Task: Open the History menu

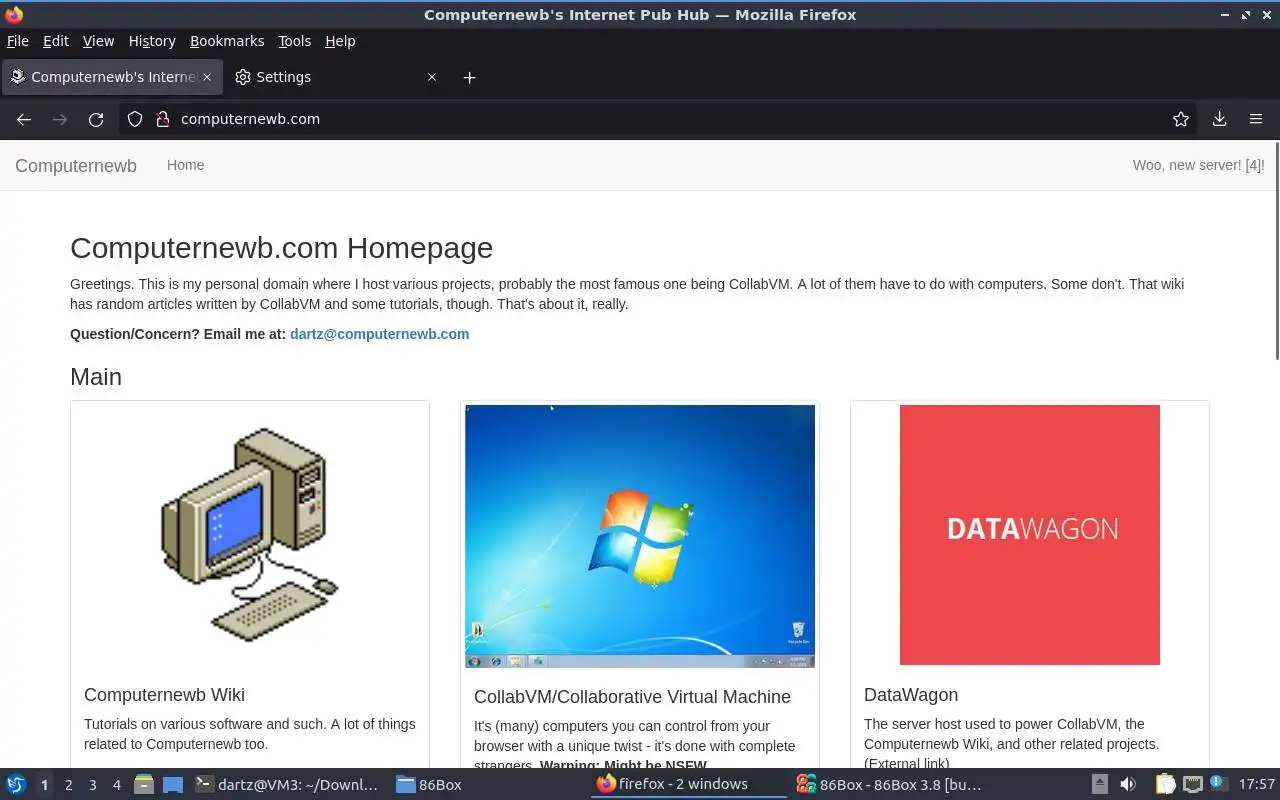Action: (152, 41)
